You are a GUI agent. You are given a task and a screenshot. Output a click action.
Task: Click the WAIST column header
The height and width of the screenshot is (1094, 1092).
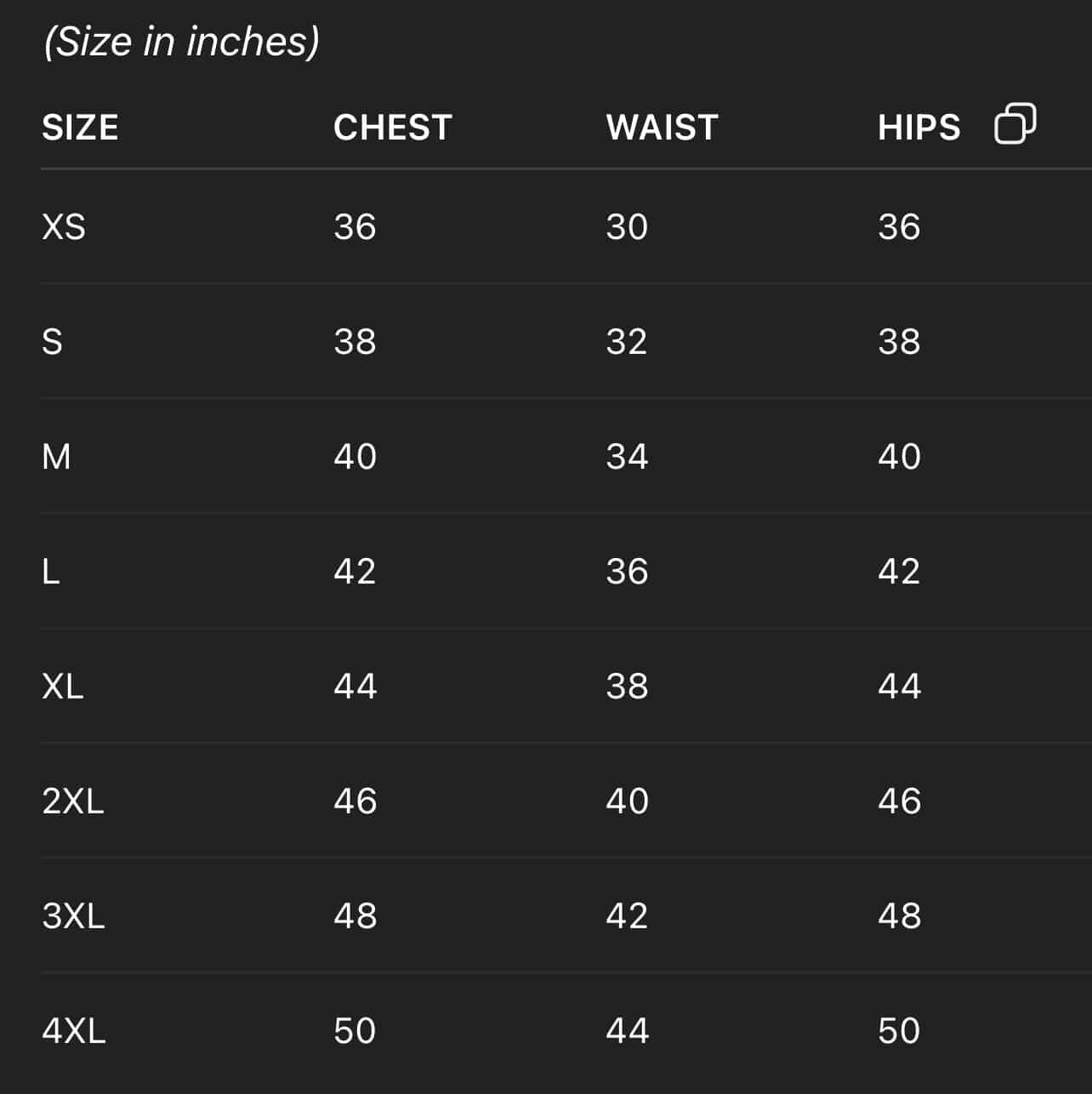point(662,128)
